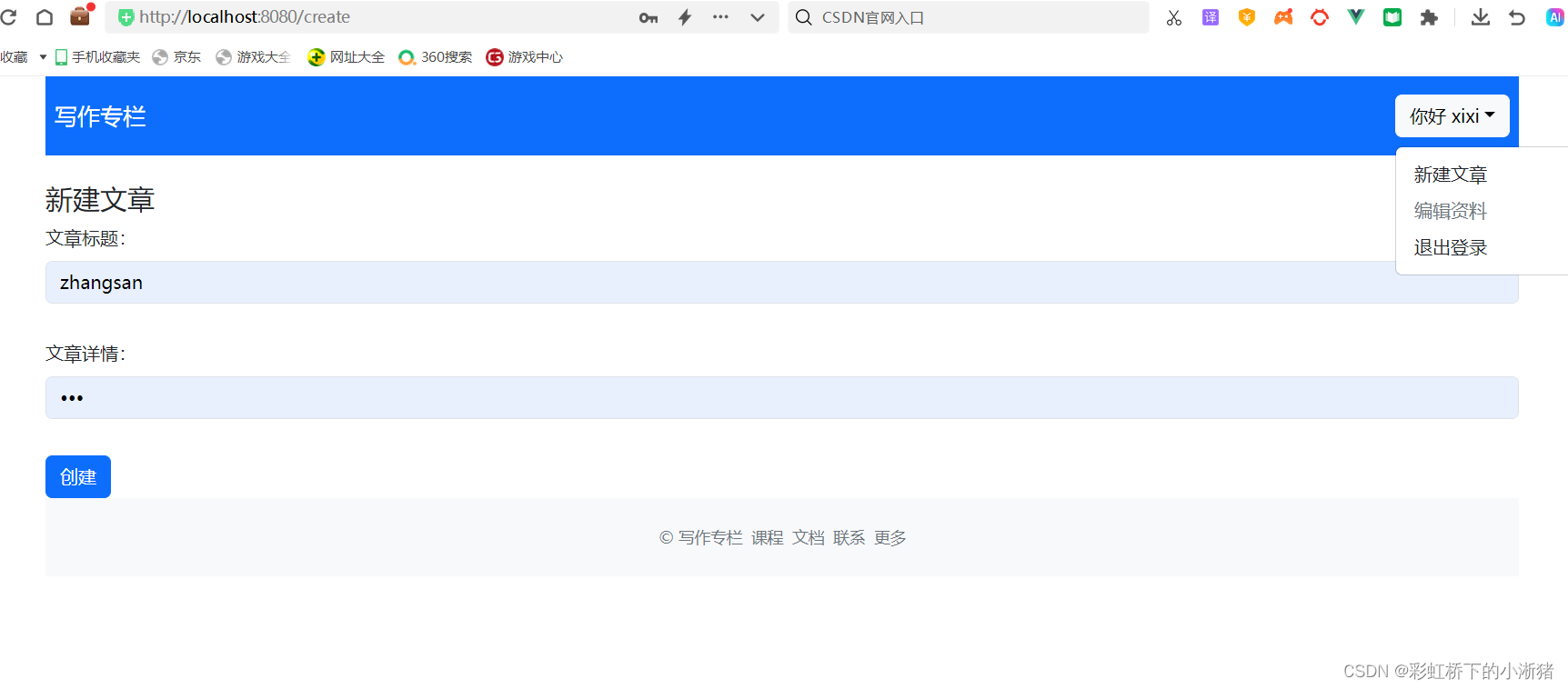Open the AI assistant icon
Image resolution: width=1568 pixels, height=689 pixels.
point(1555,17)
